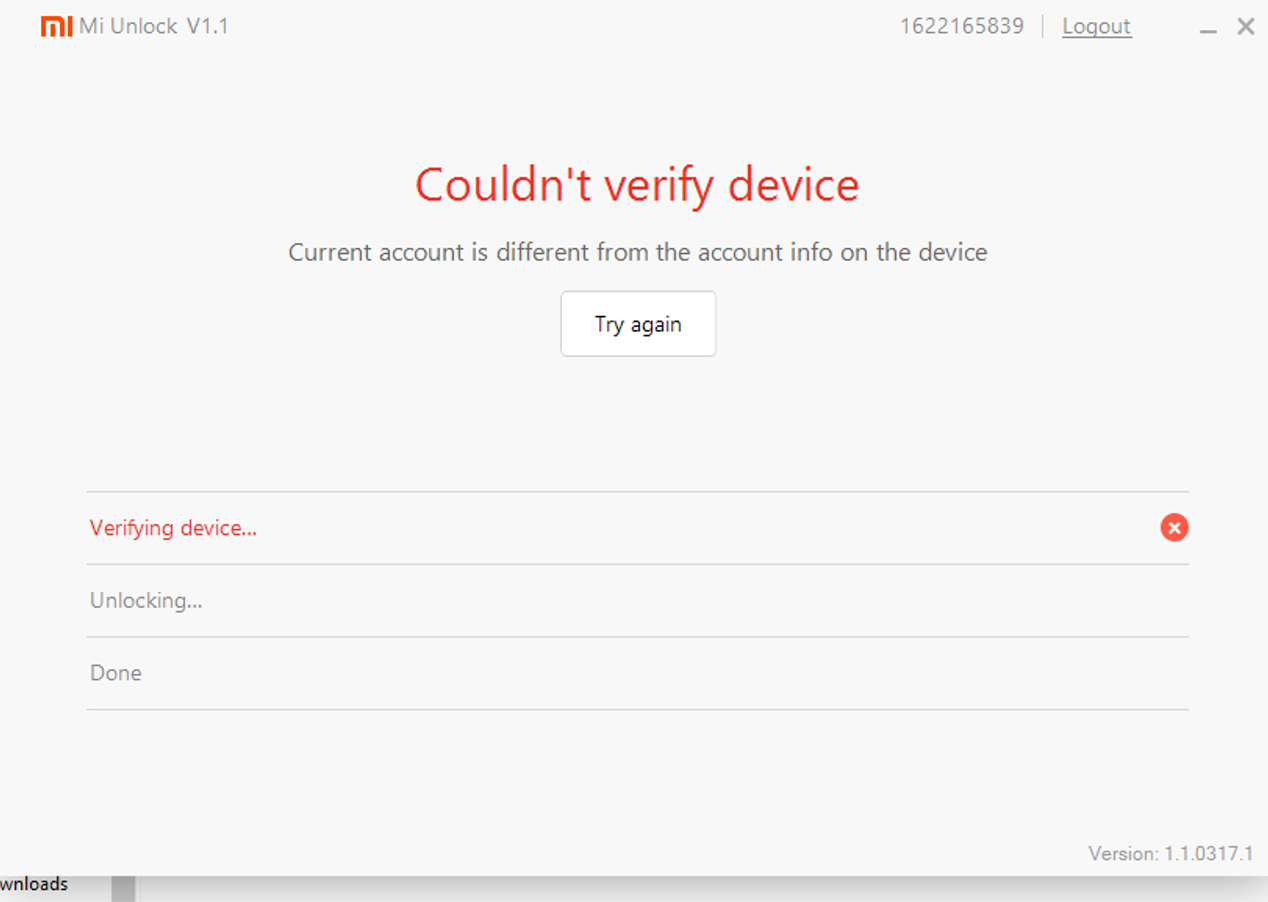Click the Version 1.1.0317.1 label
Screen dimensions: 1268x902
(1170, 853)
